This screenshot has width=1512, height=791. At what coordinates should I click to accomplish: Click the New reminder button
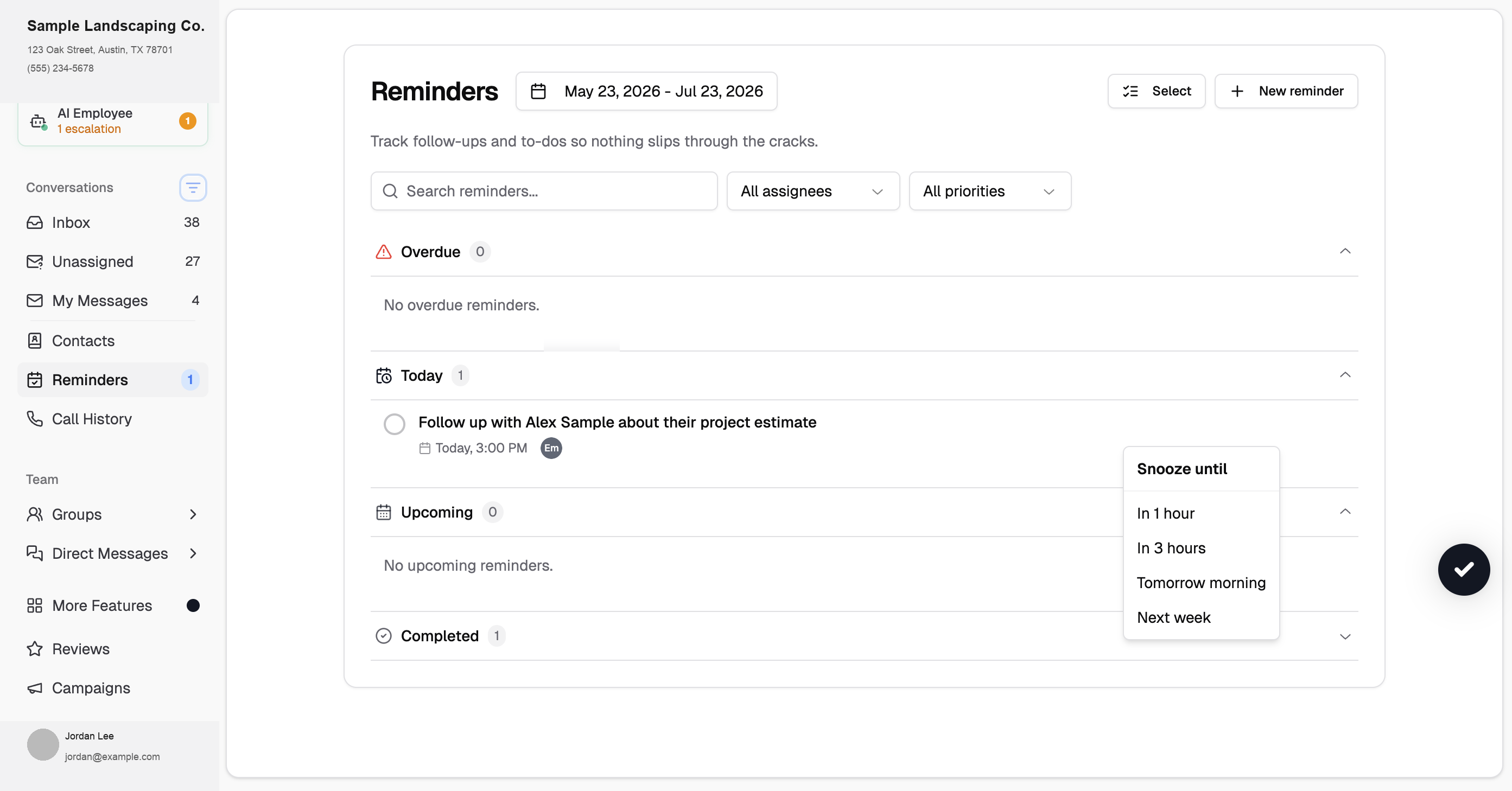click(x=1286, y=92)
